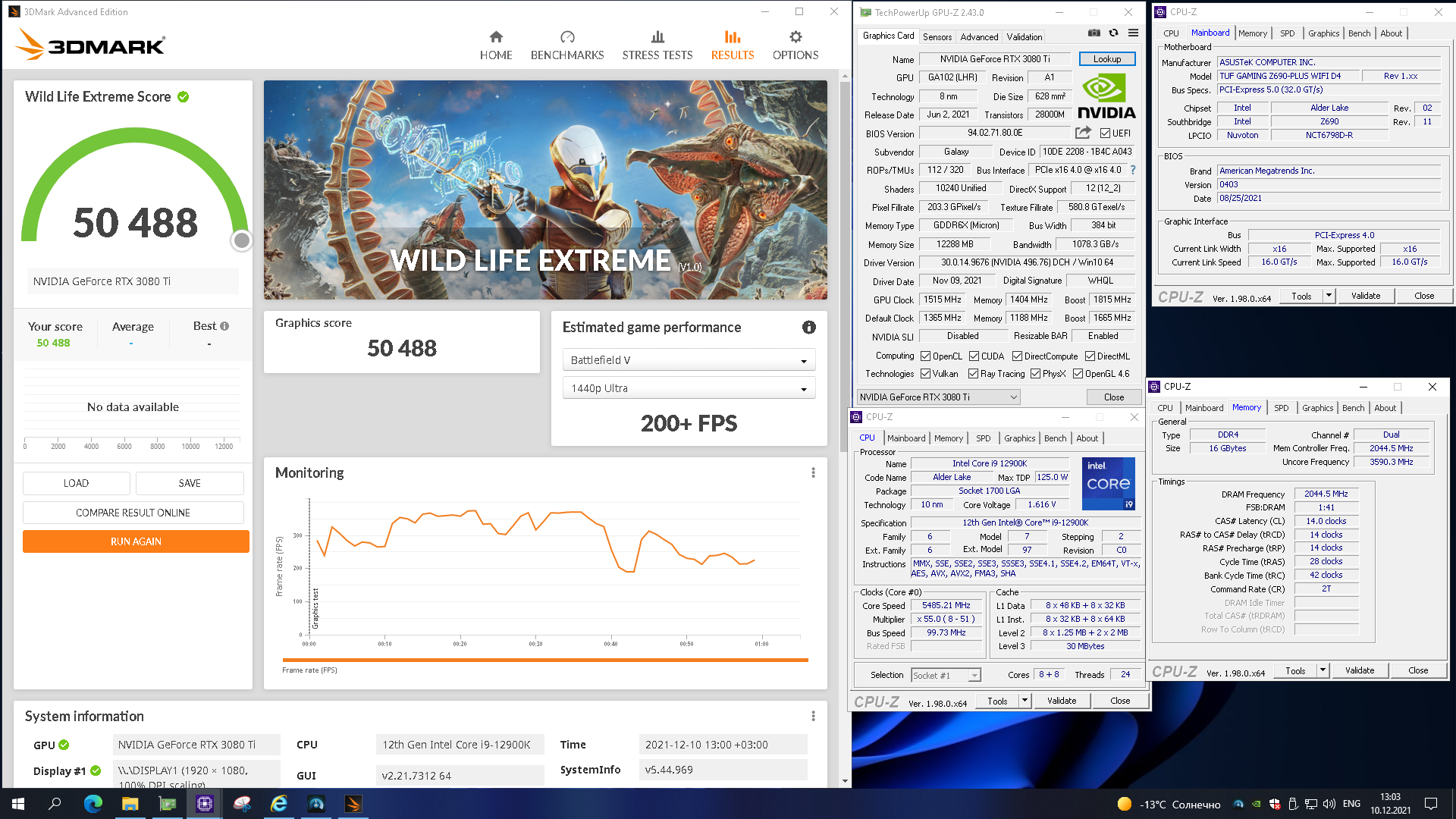Toggle the OpenGL 4.6 checkbox
This screenshot has height=819, width=1456.
tap(1078, 374)
